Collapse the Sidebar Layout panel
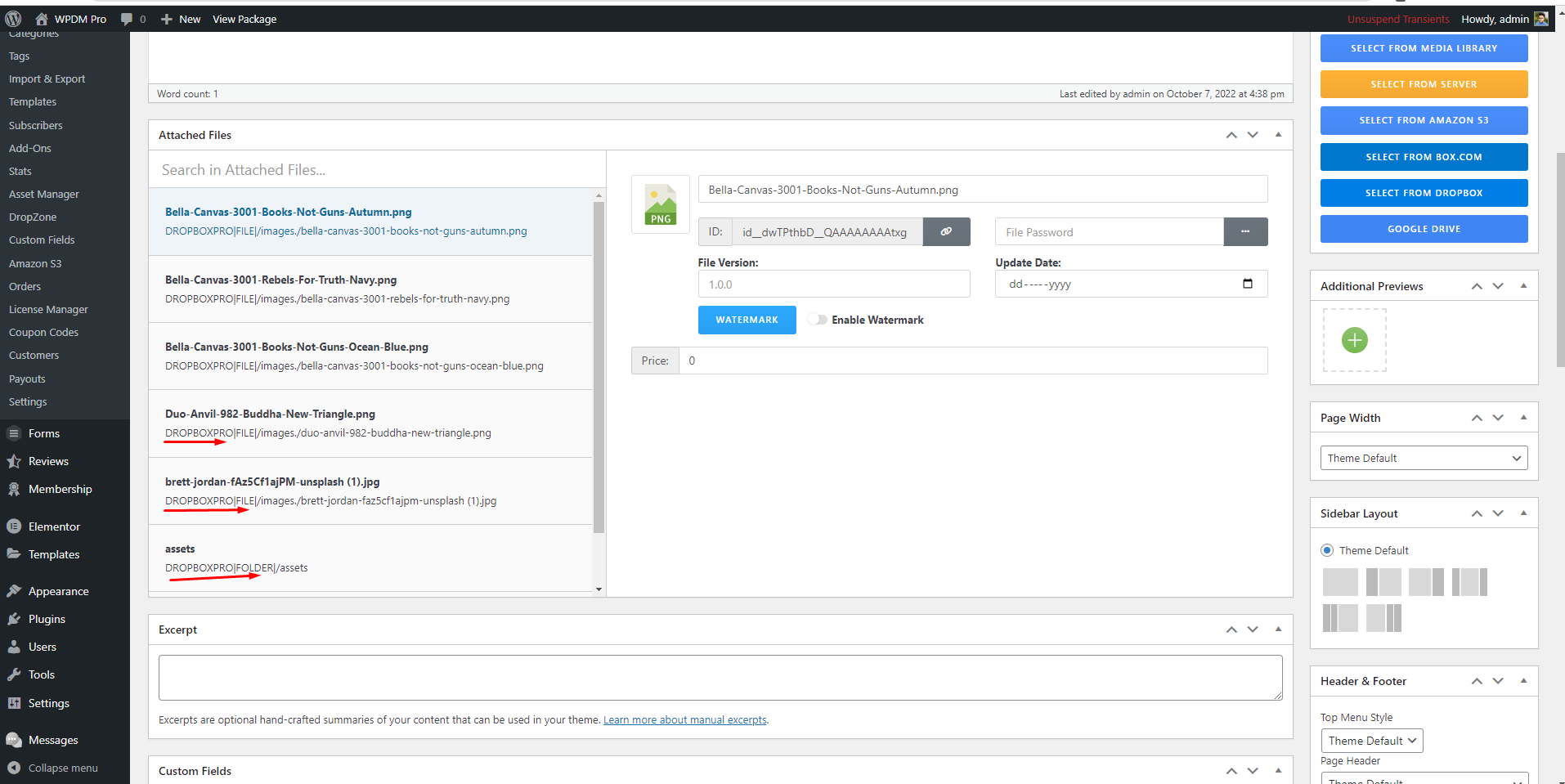Image resolution: width=1565 pixels, height=784 pixels. (x=1523, y=513)
